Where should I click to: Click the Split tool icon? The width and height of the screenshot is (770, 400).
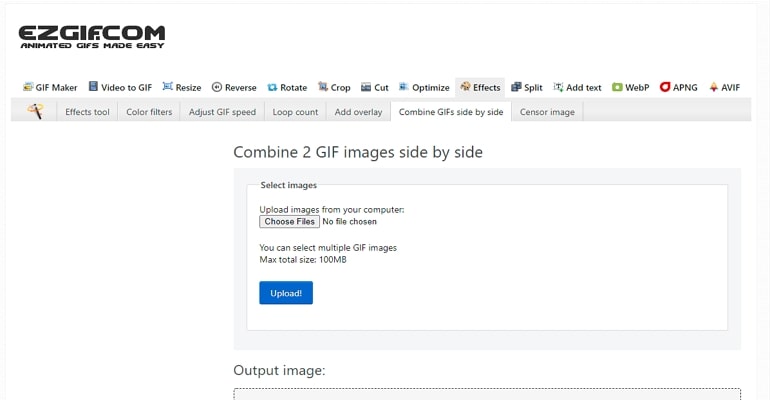[516, 87]
